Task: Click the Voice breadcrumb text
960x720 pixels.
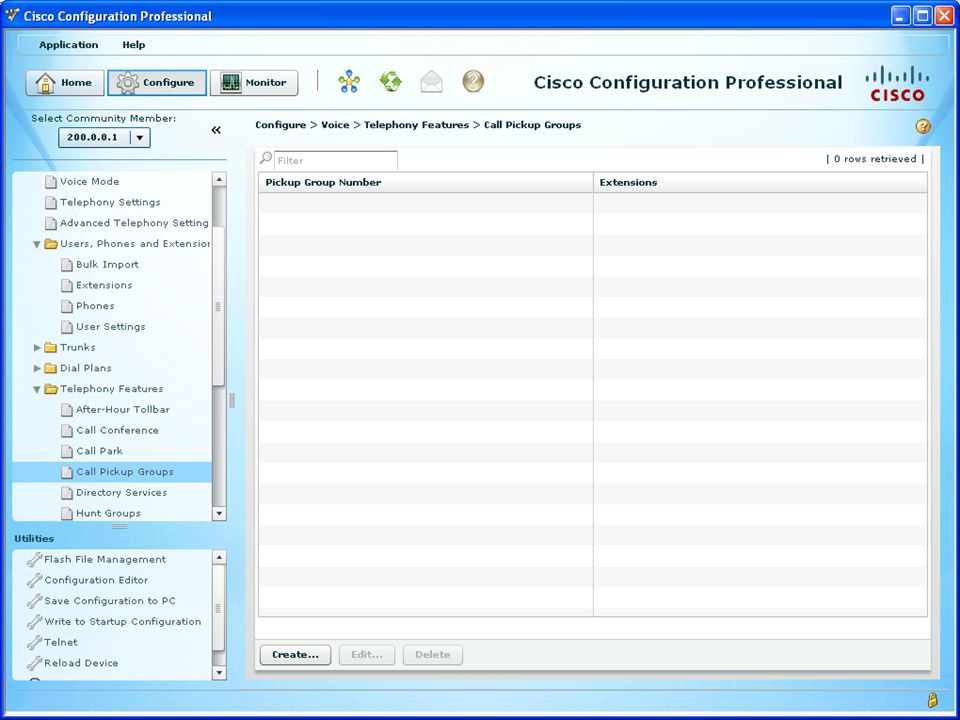Action: point(335,125)
